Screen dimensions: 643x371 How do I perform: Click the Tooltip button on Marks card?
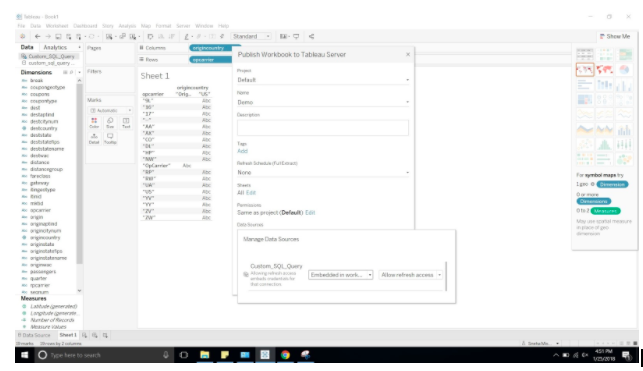(110, 138)
